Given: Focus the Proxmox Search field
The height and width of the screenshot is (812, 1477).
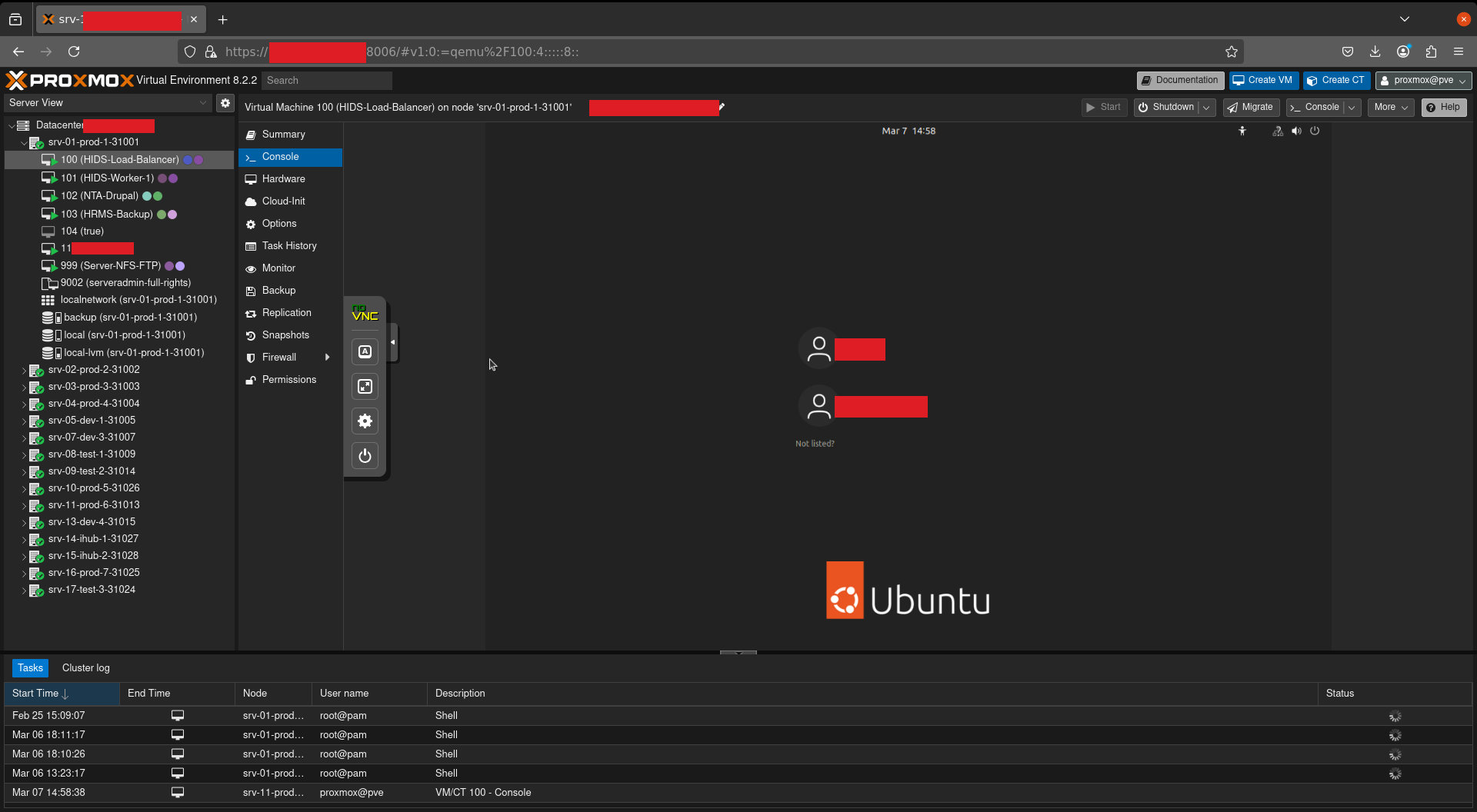Looking at the screenshot, I should click(327, 81).
